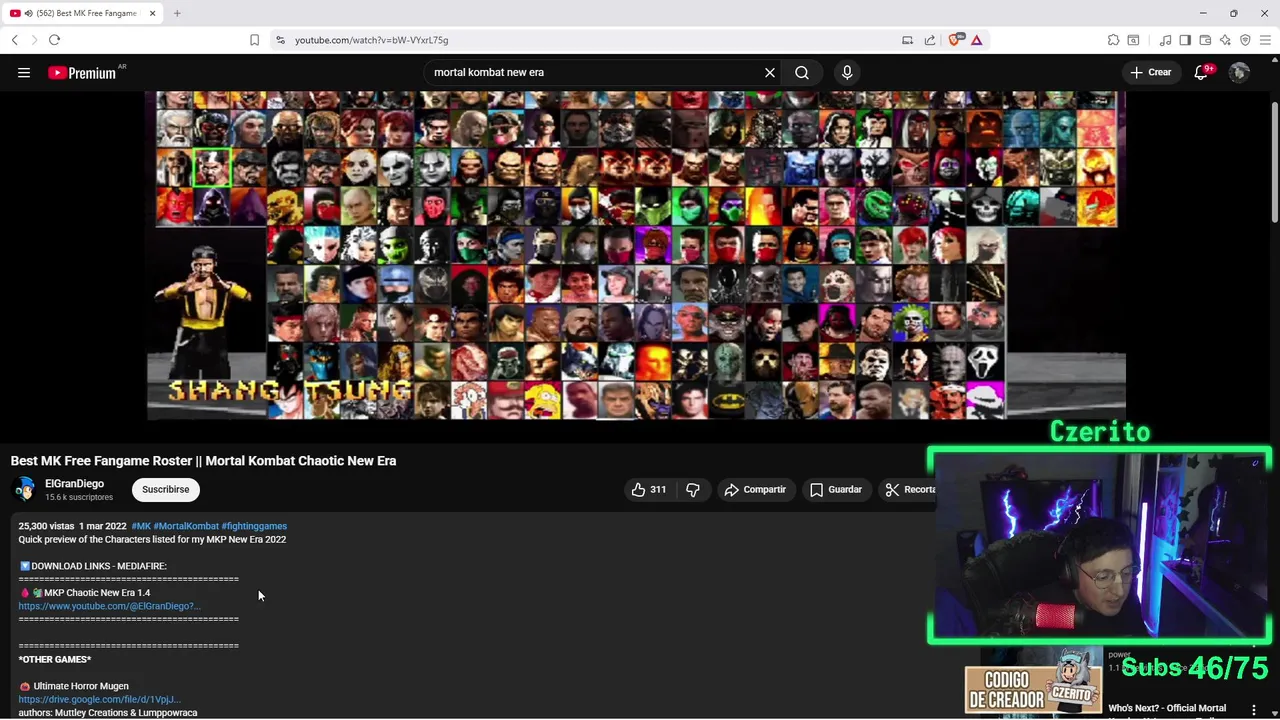This screenshot has height=720, width=1280.
Task: Click the MKP Chaotic New Era 1.4 text
Action: [x=97, y=593]
